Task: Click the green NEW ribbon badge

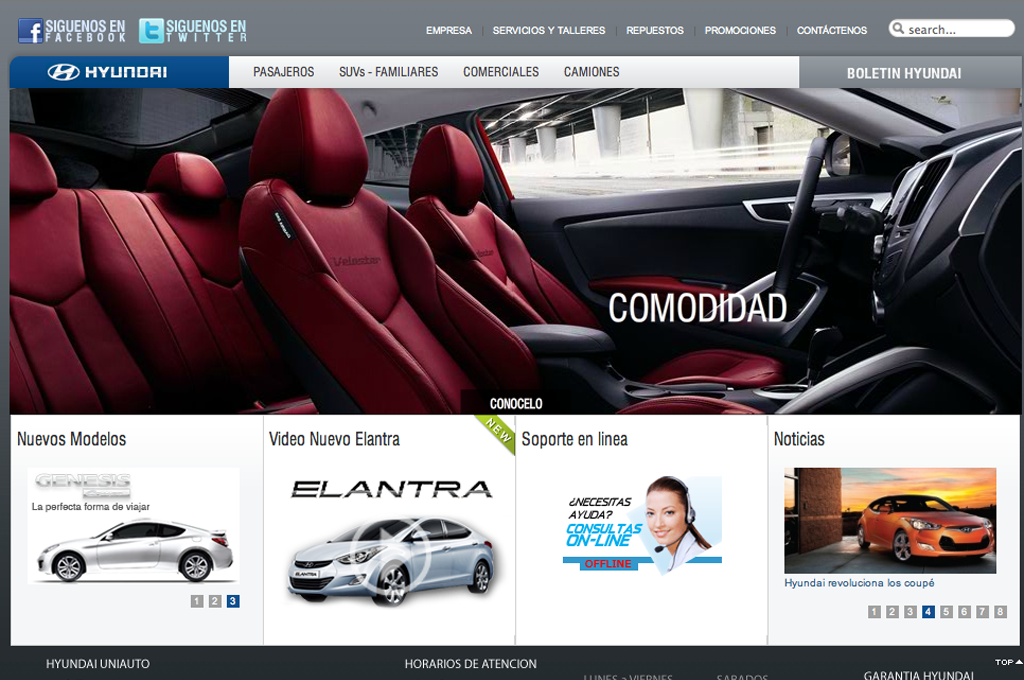Action: coord(497,433)
